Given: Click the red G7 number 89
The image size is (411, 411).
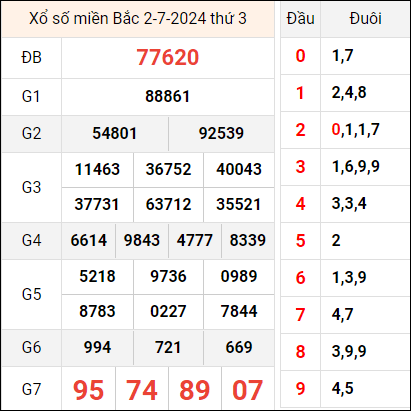Looking at the screenshot, I should point(195,390).
